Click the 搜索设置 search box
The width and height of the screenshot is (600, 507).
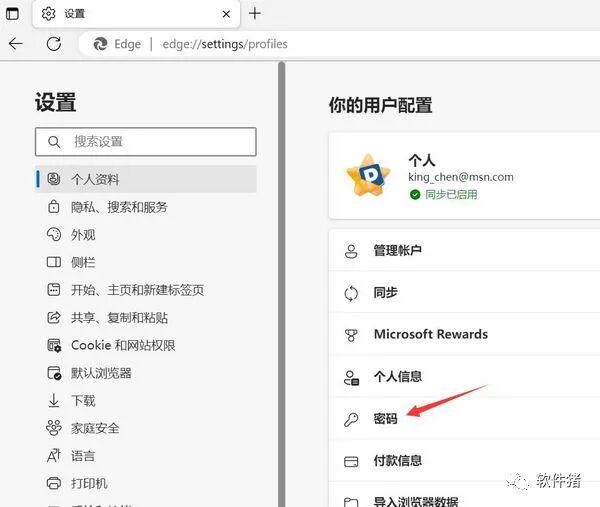tap(145, 142)
